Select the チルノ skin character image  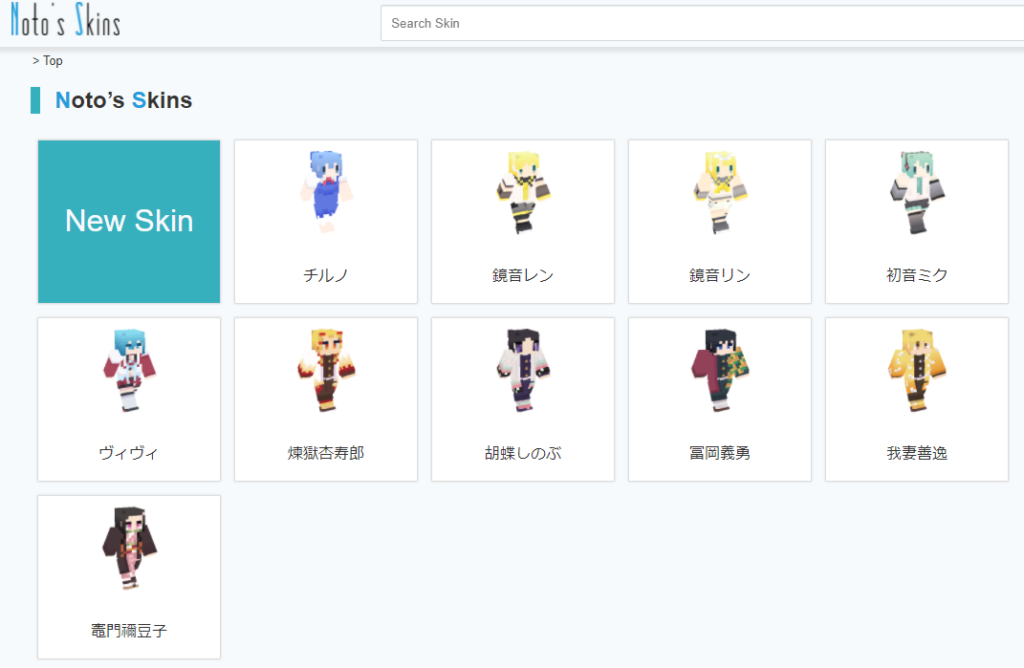click(325, 192)
